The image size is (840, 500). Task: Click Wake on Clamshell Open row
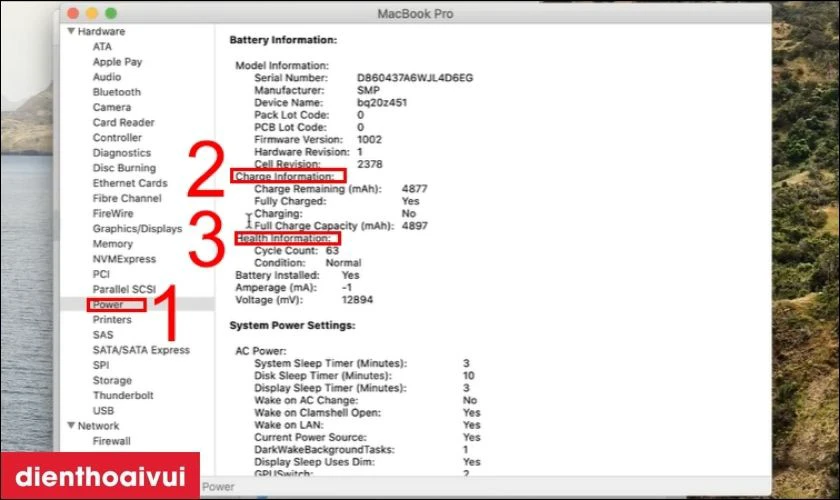tap(367, 413)
